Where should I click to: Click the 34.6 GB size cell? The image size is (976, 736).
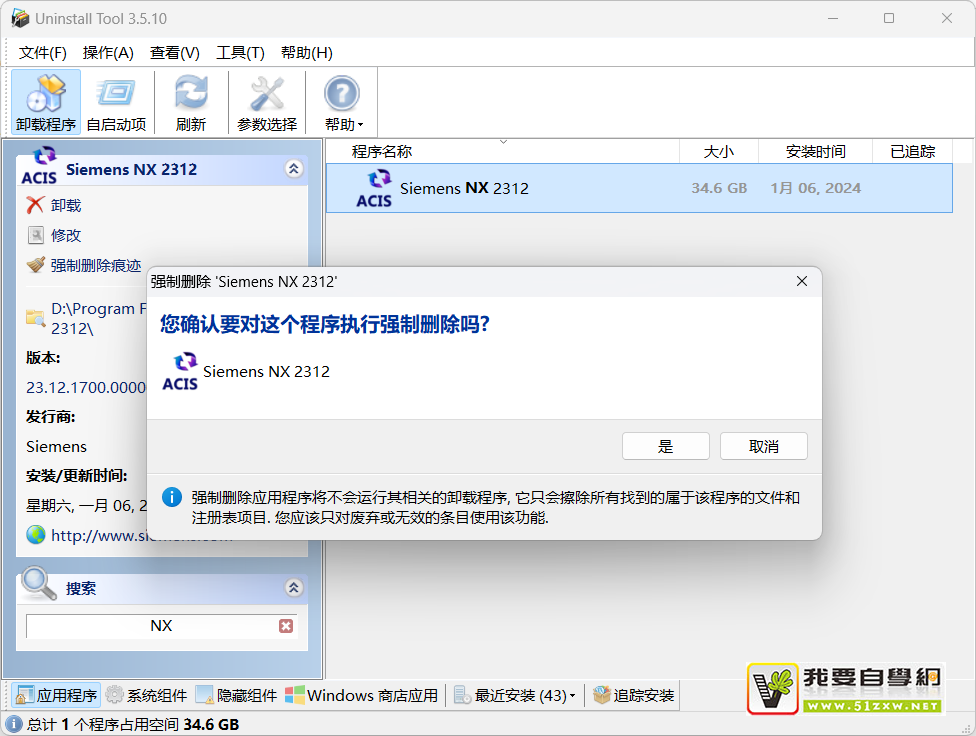pyautogui.click(x=719, y=188)
